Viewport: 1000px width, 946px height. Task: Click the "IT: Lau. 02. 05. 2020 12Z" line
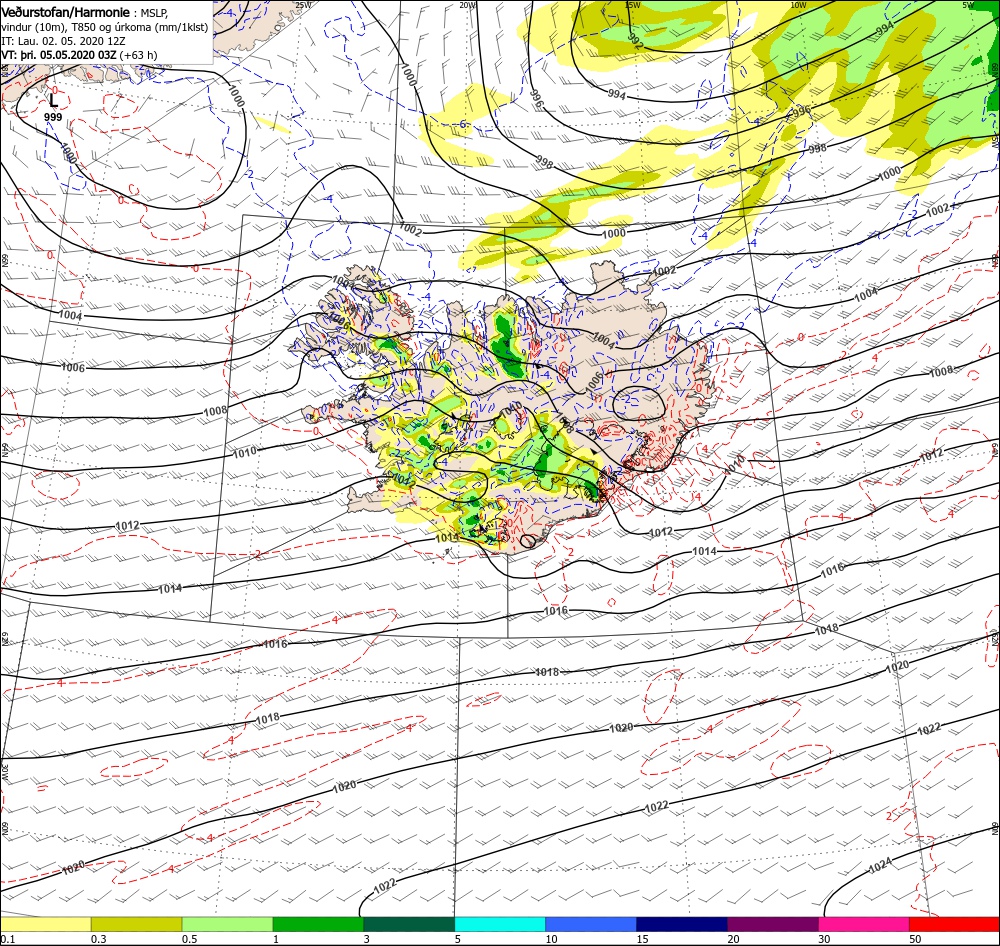click(x=62, y=41)
